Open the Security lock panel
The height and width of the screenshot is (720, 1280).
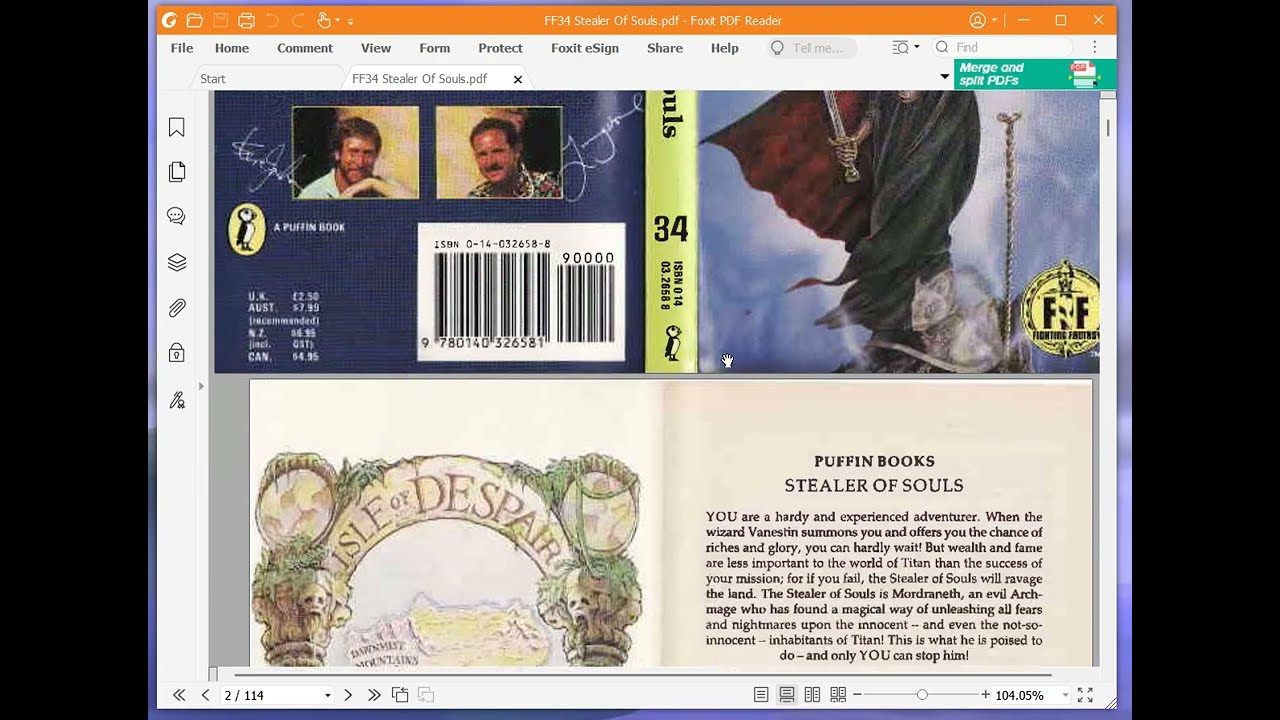click(x=177, y=352)
